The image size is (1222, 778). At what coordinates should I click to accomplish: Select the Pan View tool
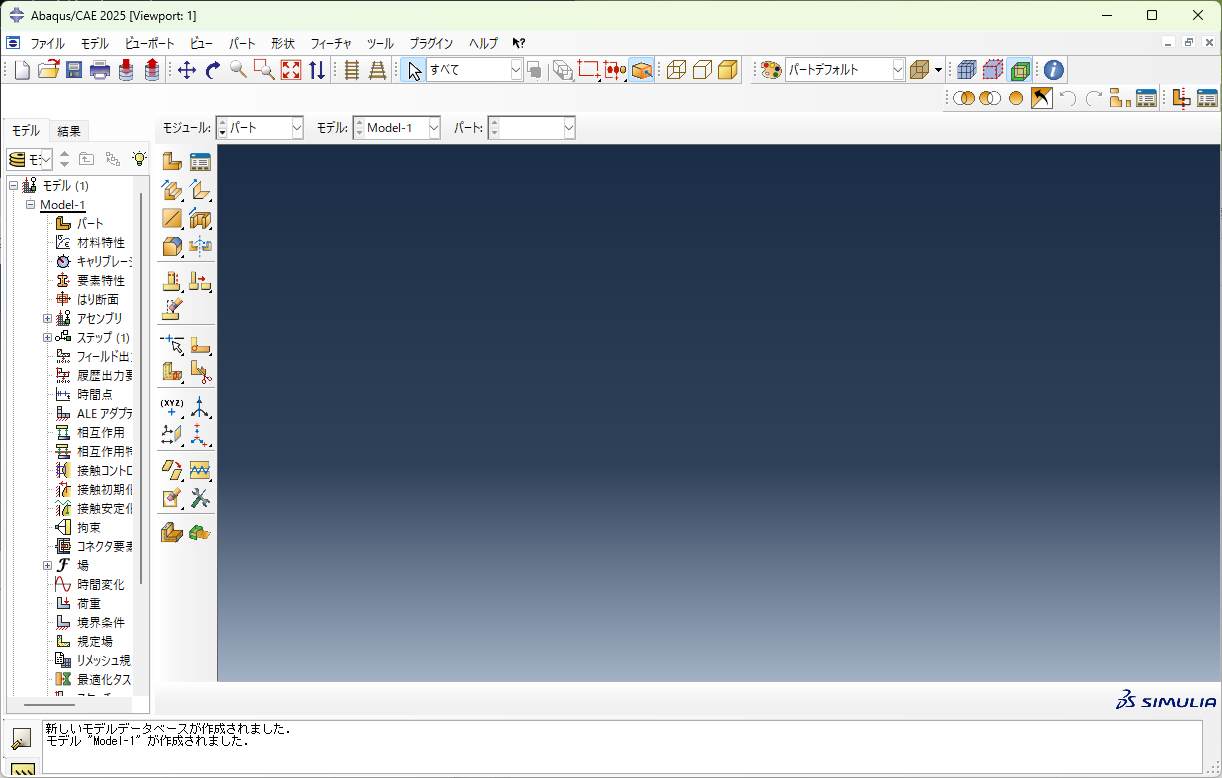(186, 70)
